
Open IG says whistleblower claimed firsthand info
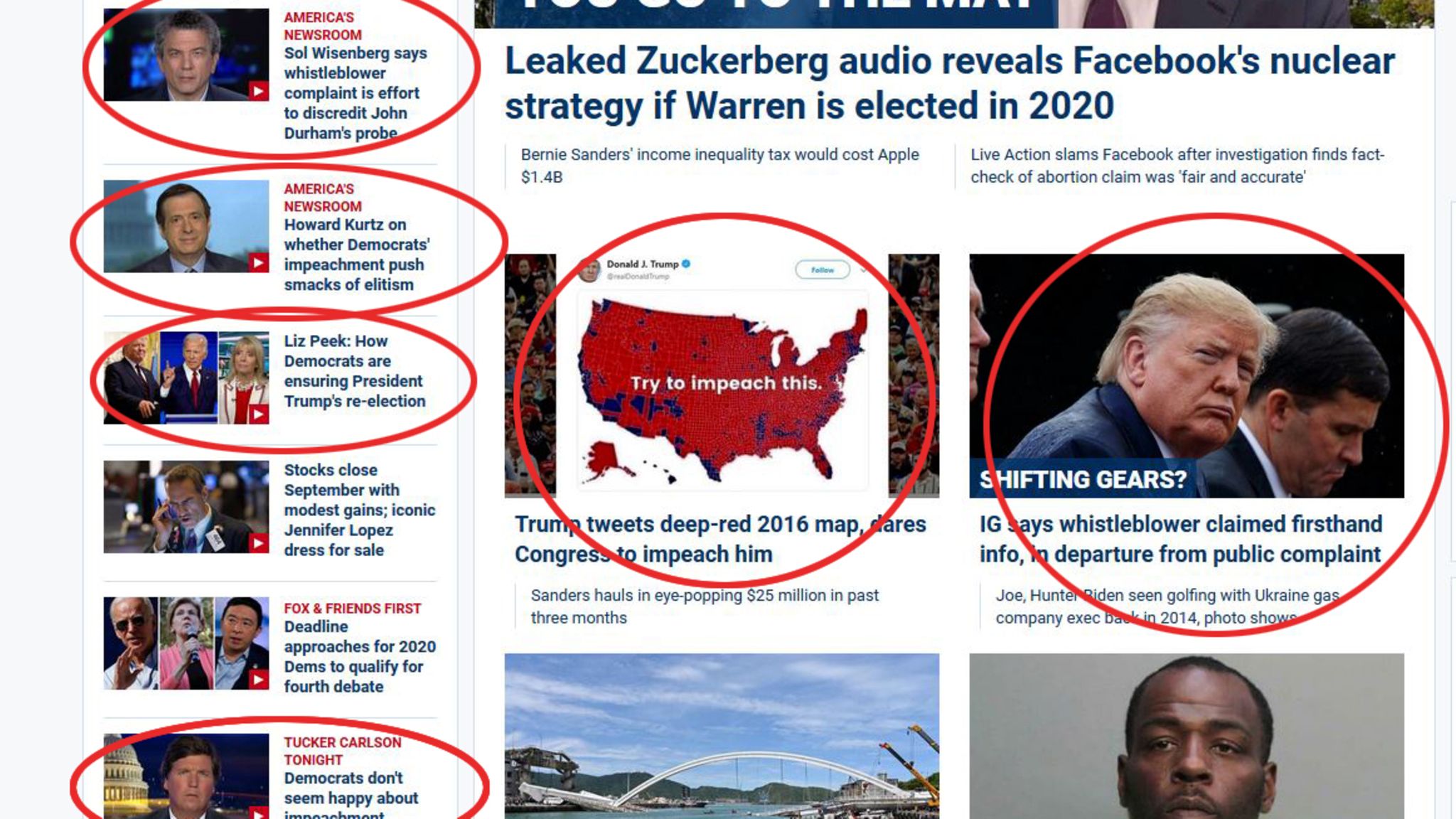[x=1181, y=539]
